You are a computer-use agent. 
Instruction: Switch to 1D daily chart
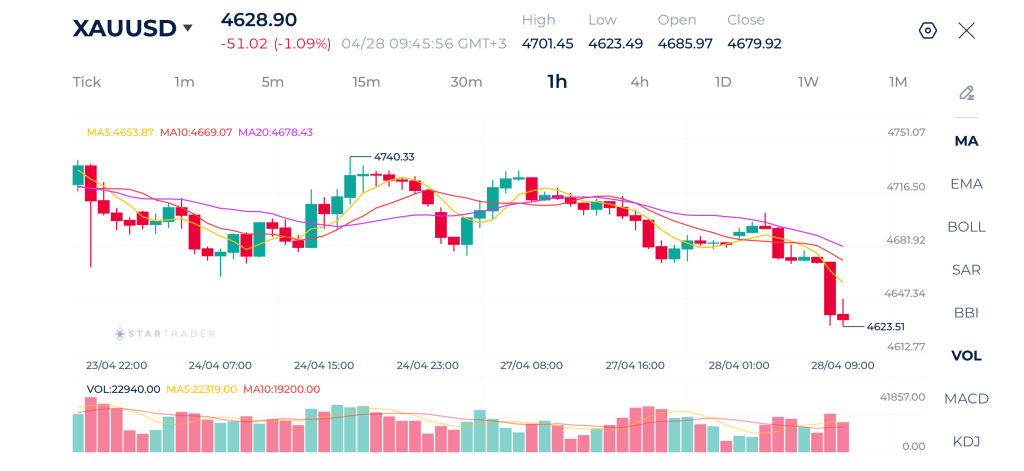[x=722, y=82]
